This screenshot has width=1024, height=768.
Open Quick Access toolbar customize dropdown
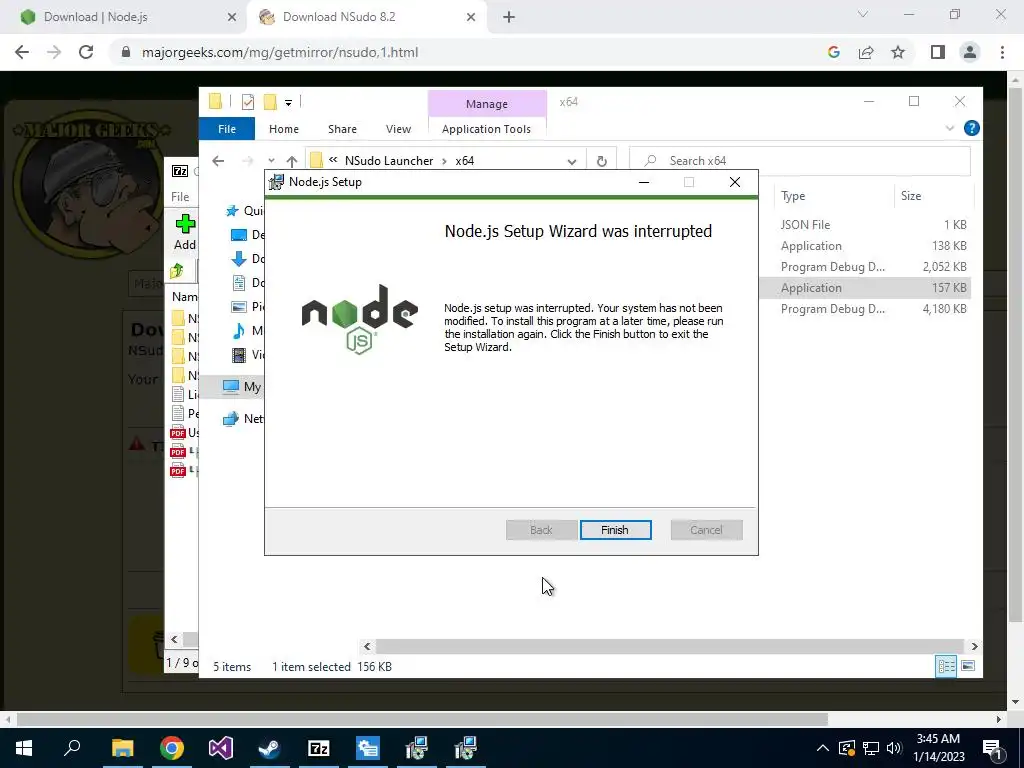(x=288, y=103)
